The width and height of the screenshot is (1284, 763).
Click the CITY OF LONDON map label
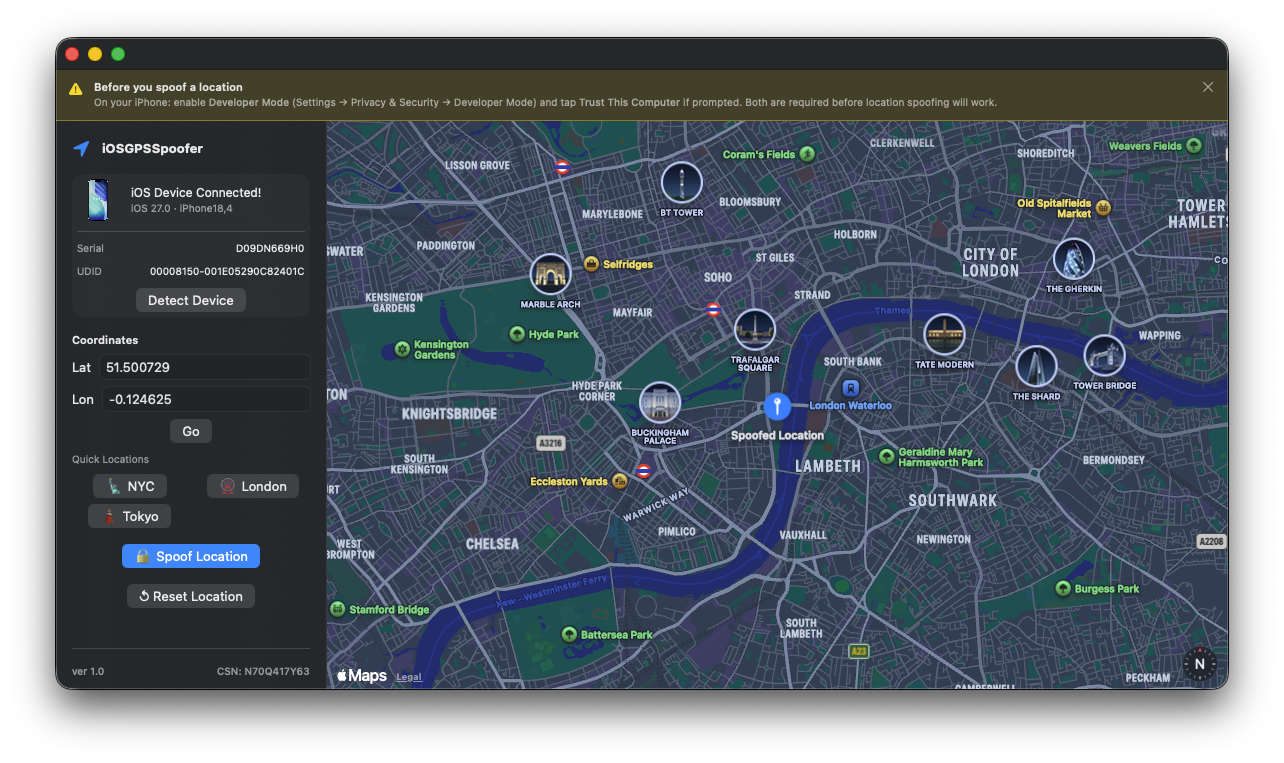[990, 262]
